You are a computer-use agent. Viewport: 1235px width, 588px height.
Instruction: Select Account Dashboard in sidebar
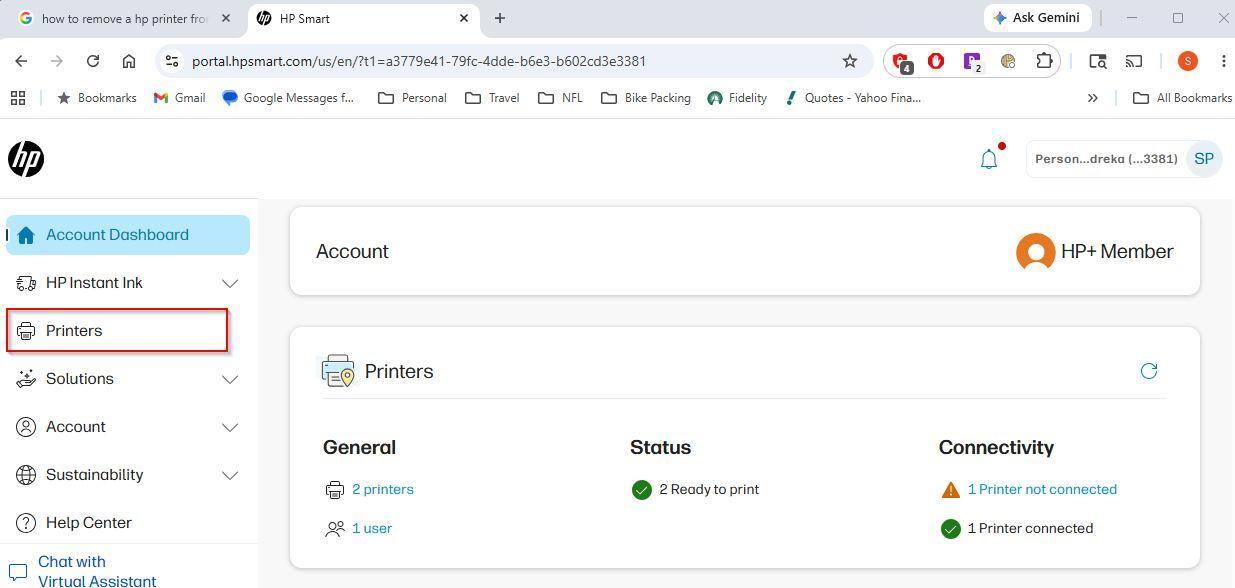tap(128, 235)
